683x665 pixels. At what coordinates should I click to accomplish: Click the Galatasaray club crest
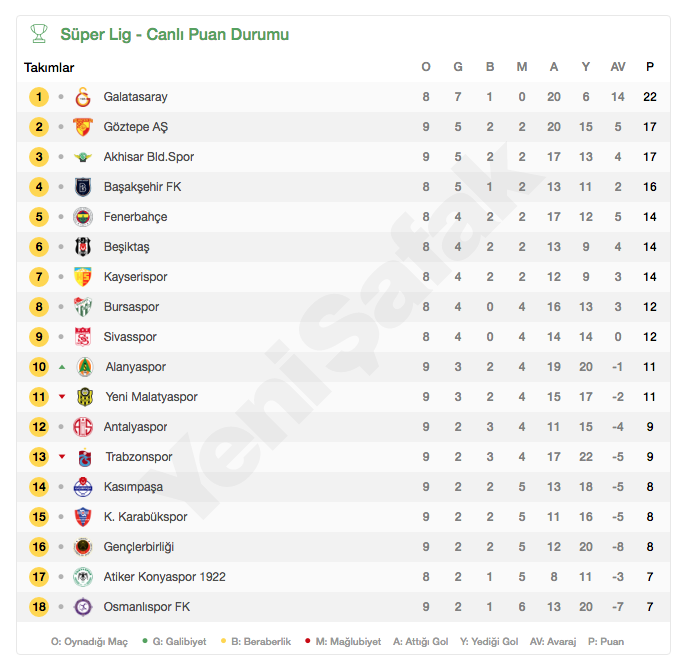point(83,97)
